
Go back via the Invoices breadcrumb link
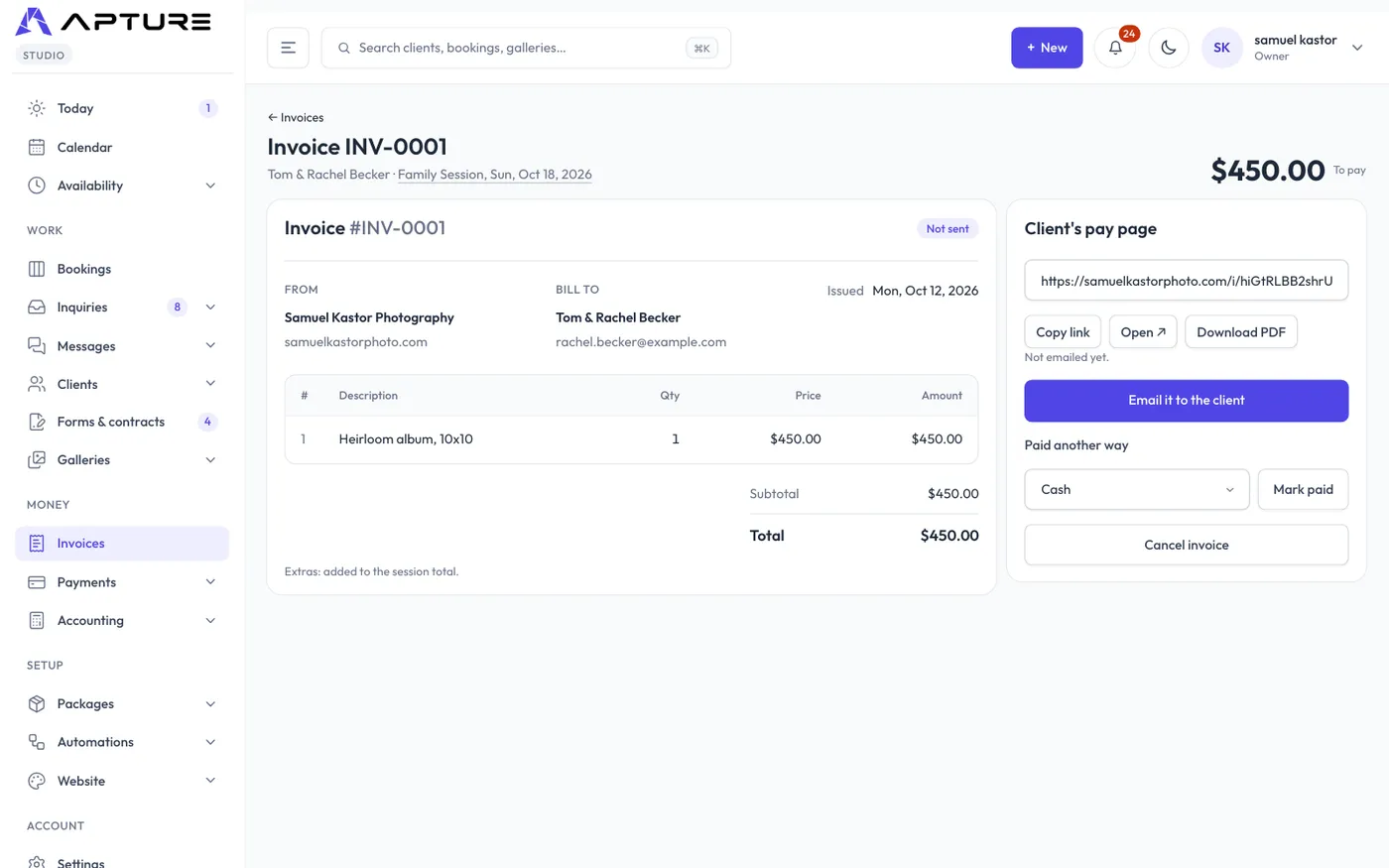pyautogui.click(x=296, y=117)
